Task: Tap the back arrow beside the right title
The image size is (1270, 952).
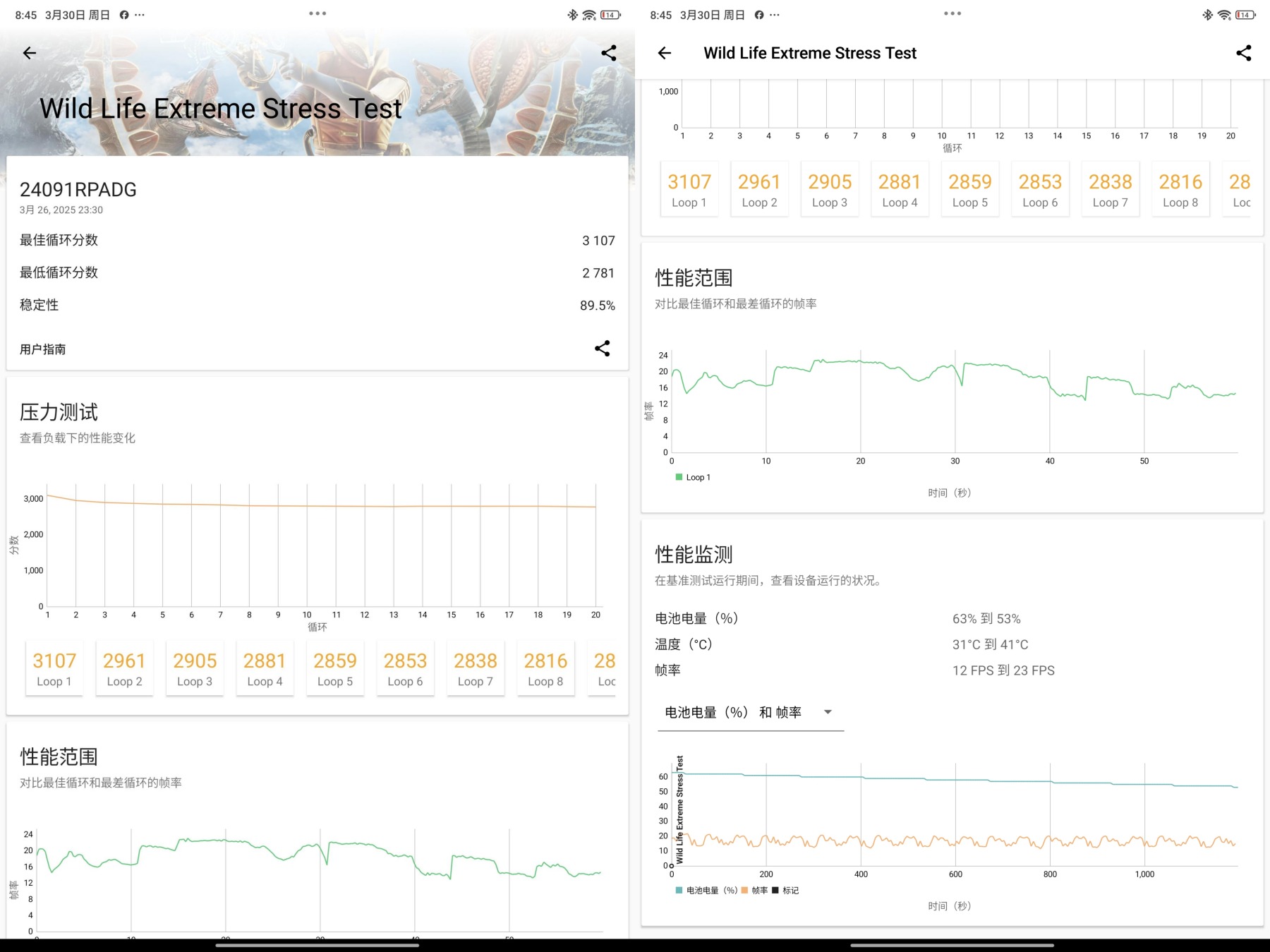Action: tap(665, 53)
